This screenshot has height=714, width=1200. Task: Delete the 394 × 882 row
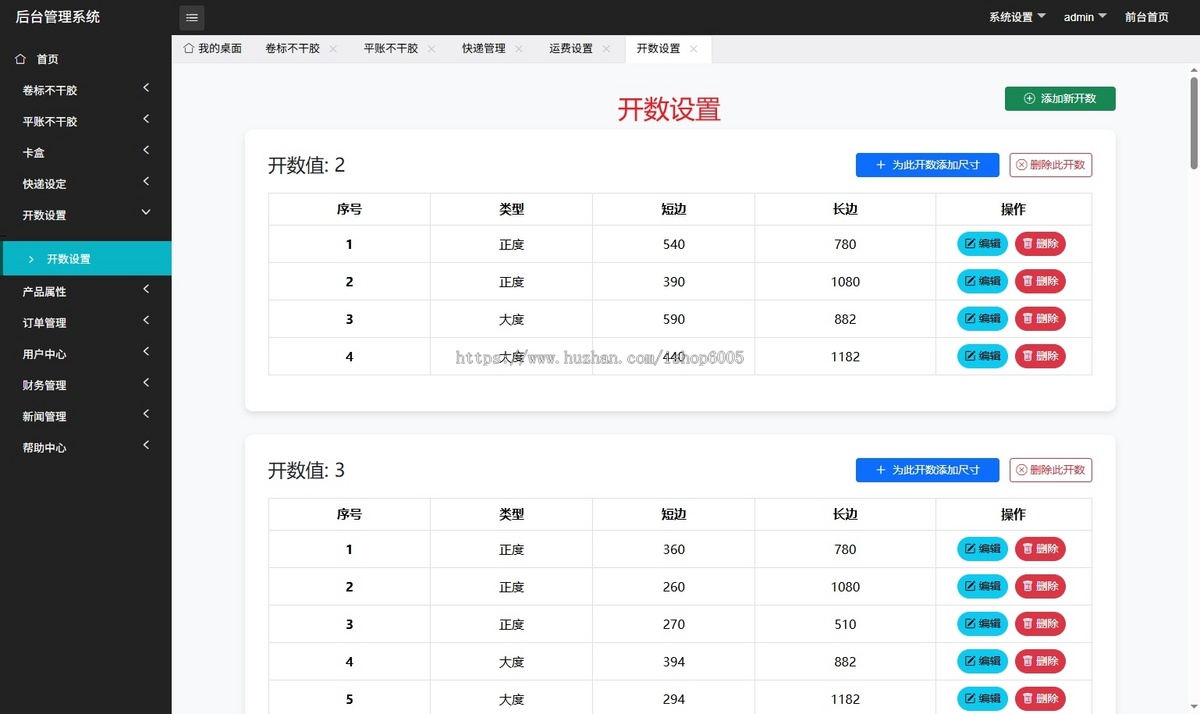(x=1040, y=661)
